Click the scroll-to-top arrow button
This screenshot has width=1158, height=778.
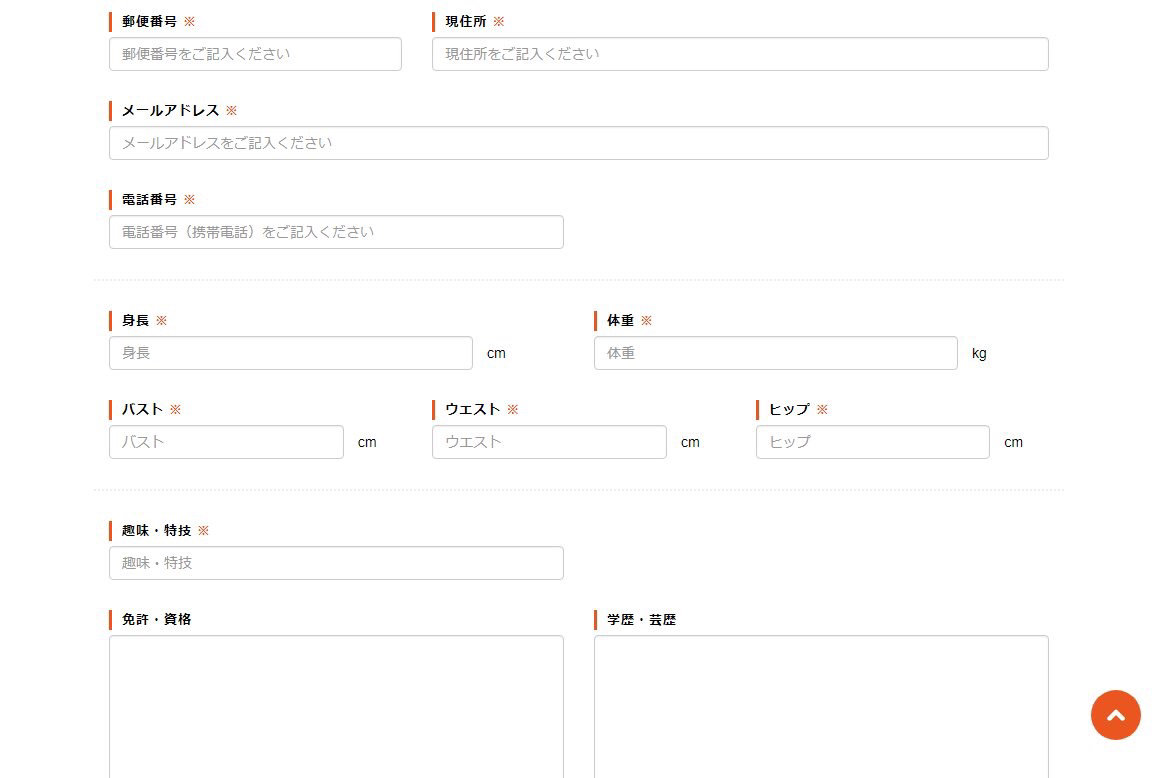pos(1115,715)
